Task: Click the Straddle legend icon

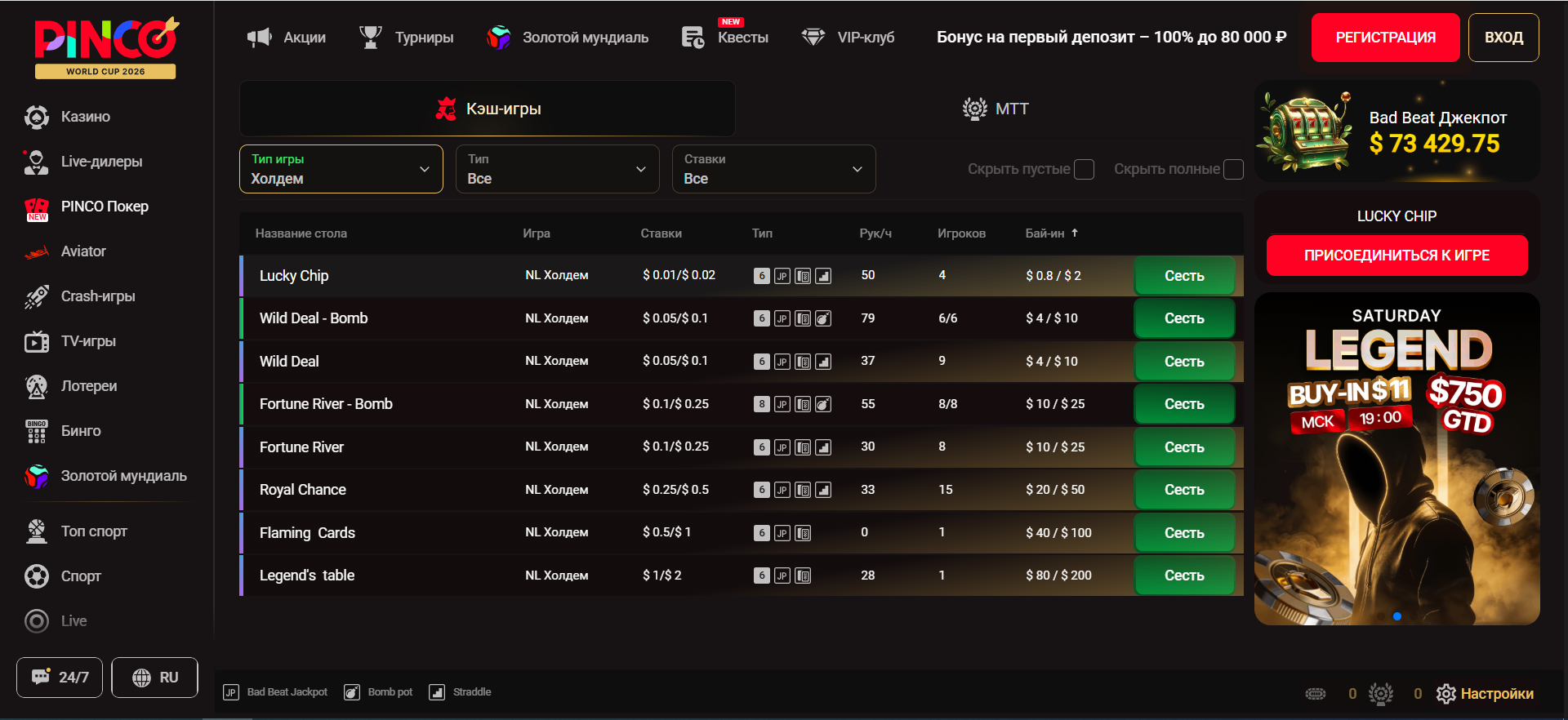Action: coord(437,692)
